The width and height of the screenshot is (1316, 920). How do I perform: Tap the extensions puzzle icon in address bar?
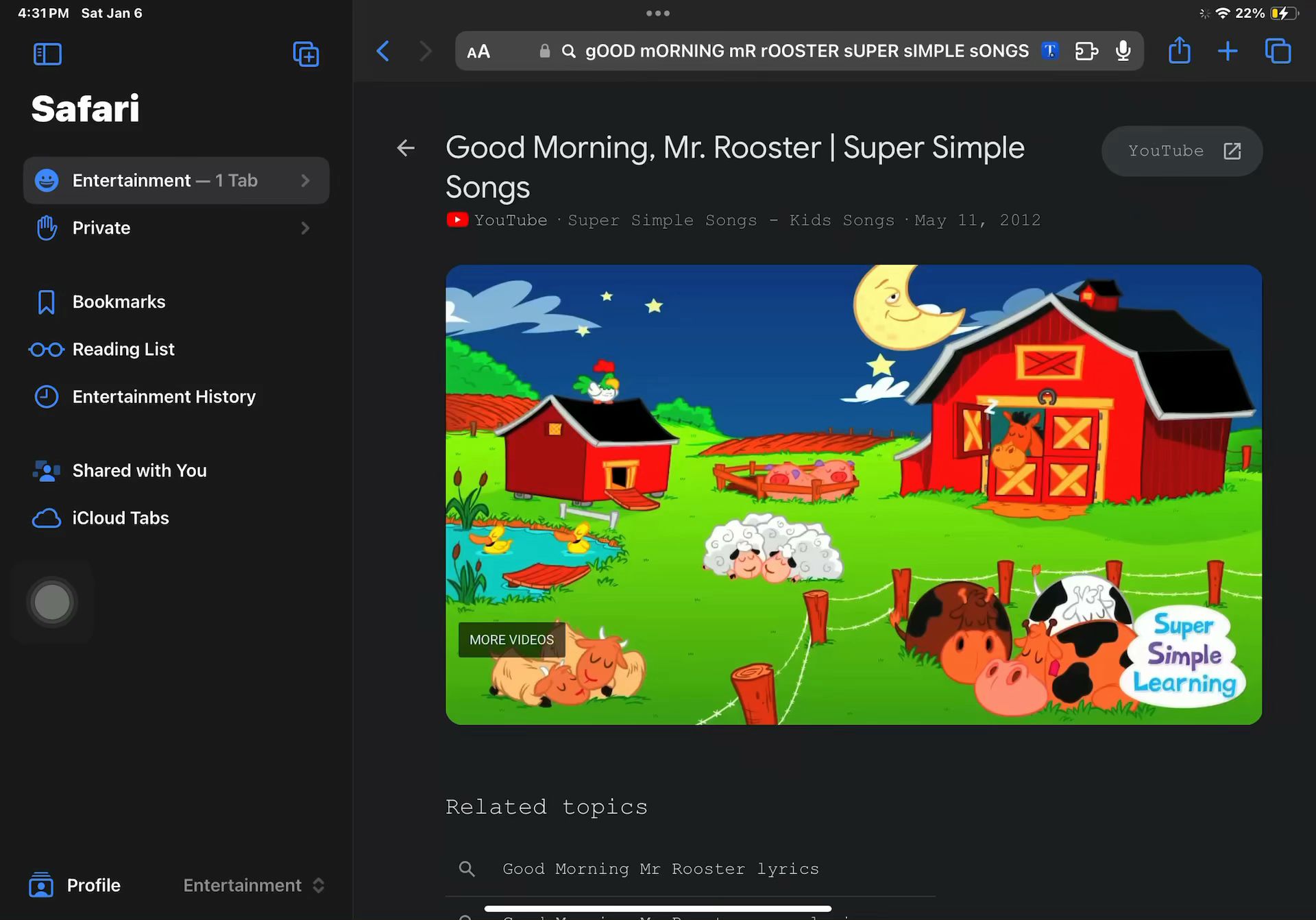click(1086, 51)
